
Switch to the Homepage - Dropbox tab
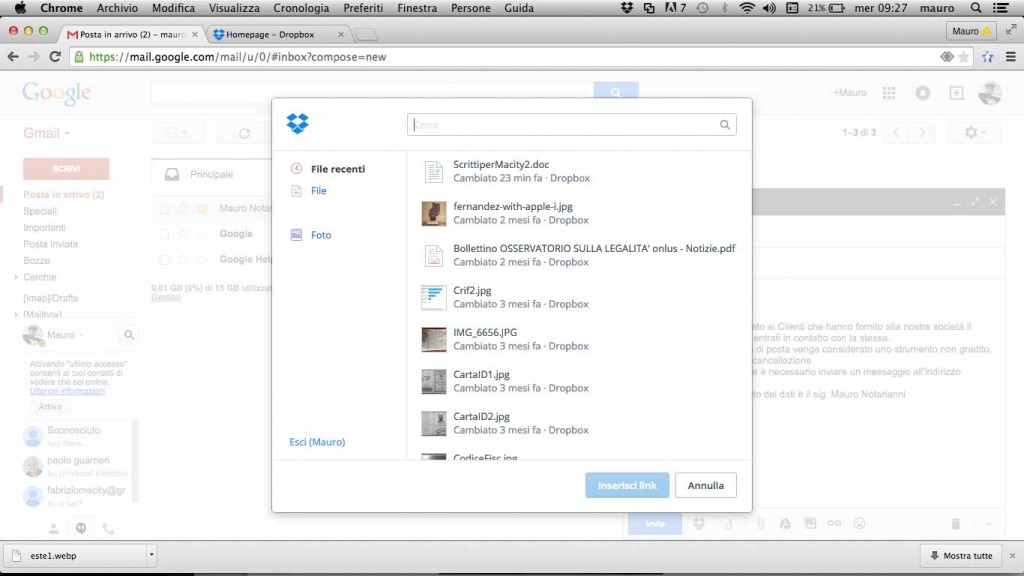[x=278, y=34]
